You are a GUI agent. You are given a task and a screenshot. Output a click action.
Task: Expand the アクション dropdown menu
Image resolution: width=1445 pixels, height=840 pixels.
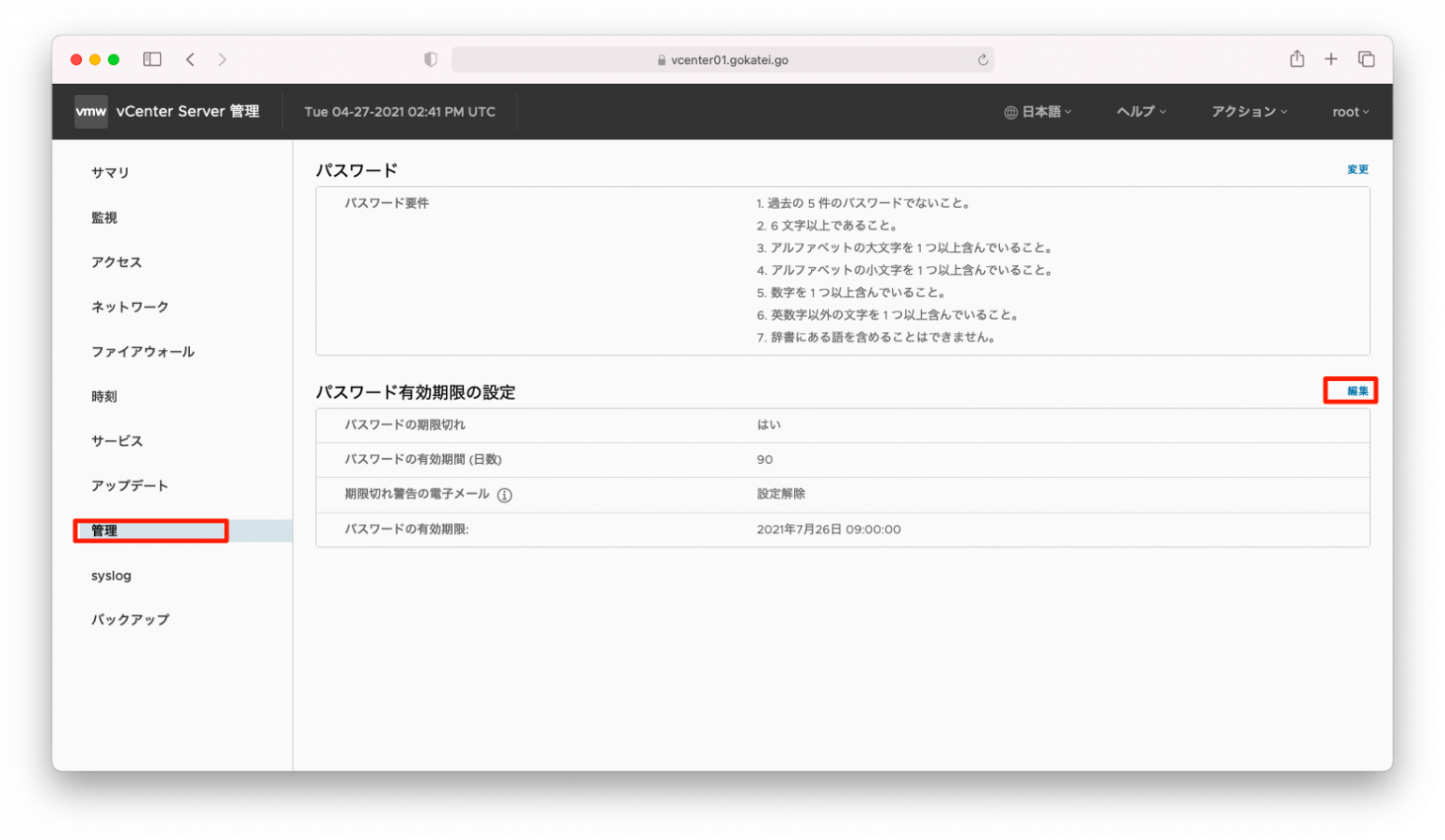(1248, 112)
